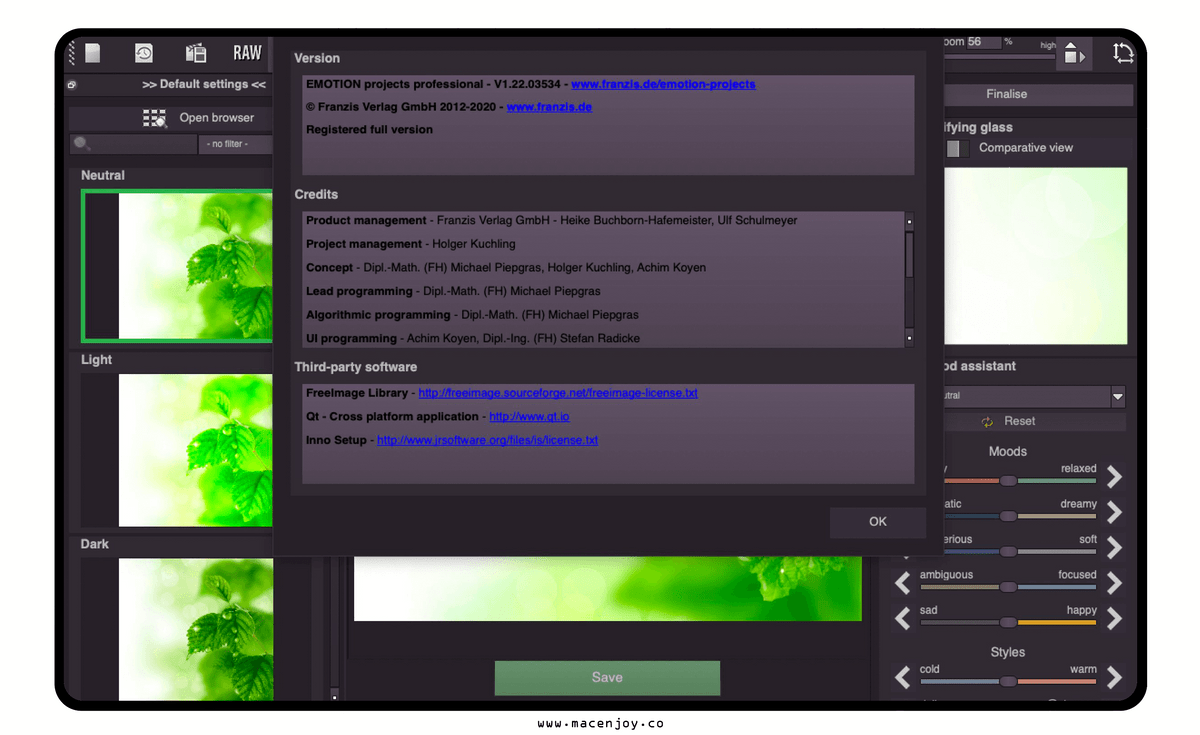Open the Inno Setup license link
Screen dimensions: 1200x735
pyautogui.click(x=487, y=441)
